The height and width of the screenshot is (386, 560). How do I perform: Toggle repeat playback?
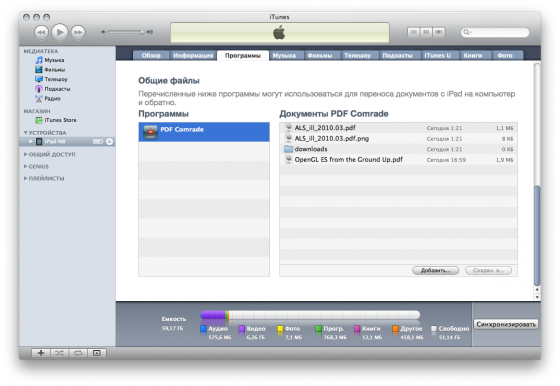[x=78, y=353]
